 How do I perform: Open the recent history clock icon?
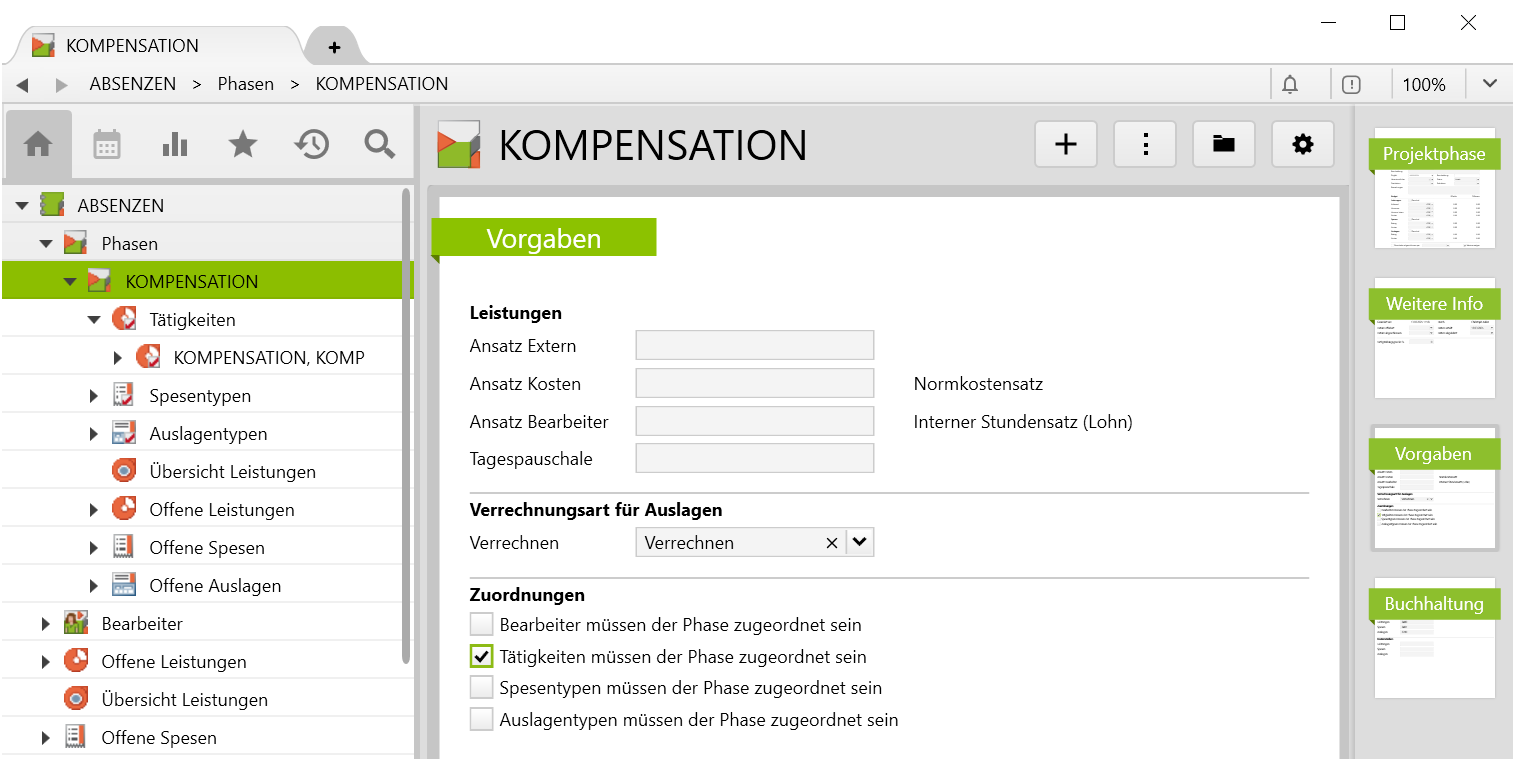click(311, 144)
